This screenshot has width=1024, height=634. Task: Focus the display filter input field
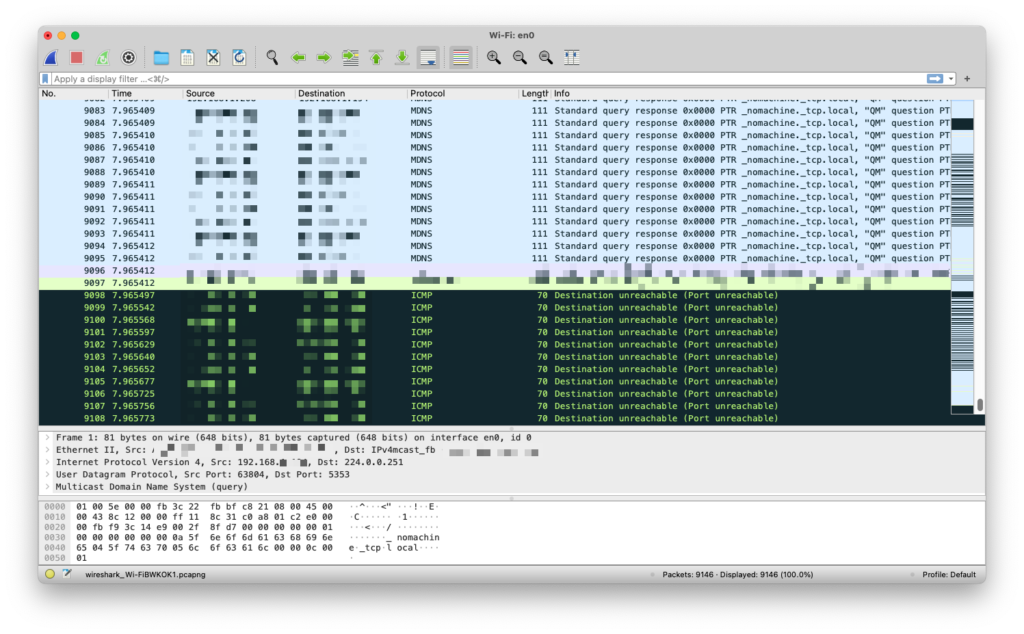487,79
